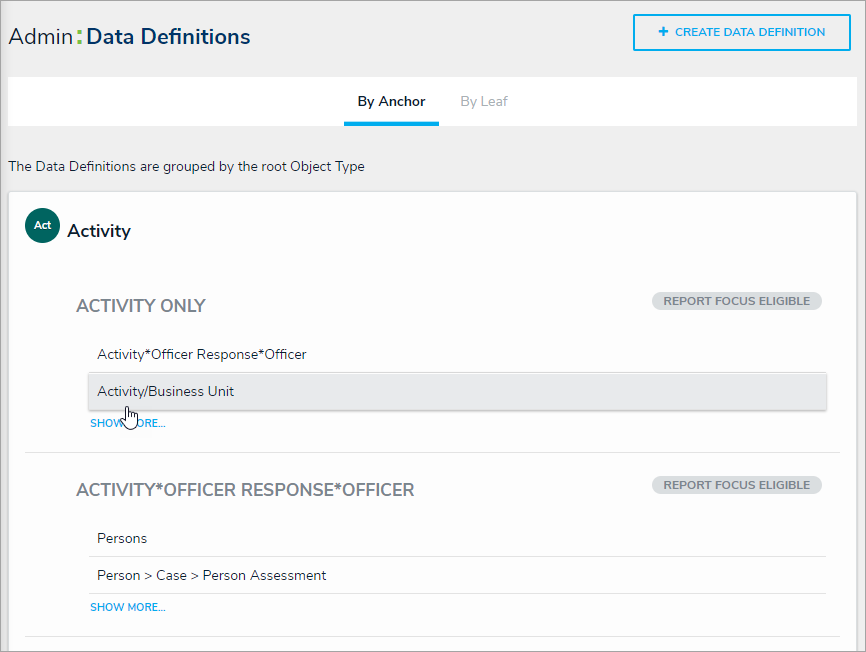
Task: Click the green Act circle icon
Action: 42,226
